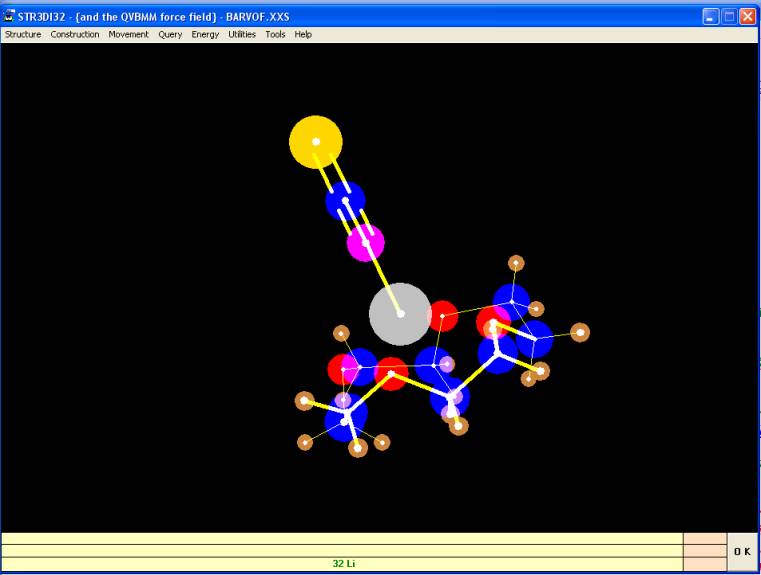Click the "32 Li" status bar text

click(344, 564)
